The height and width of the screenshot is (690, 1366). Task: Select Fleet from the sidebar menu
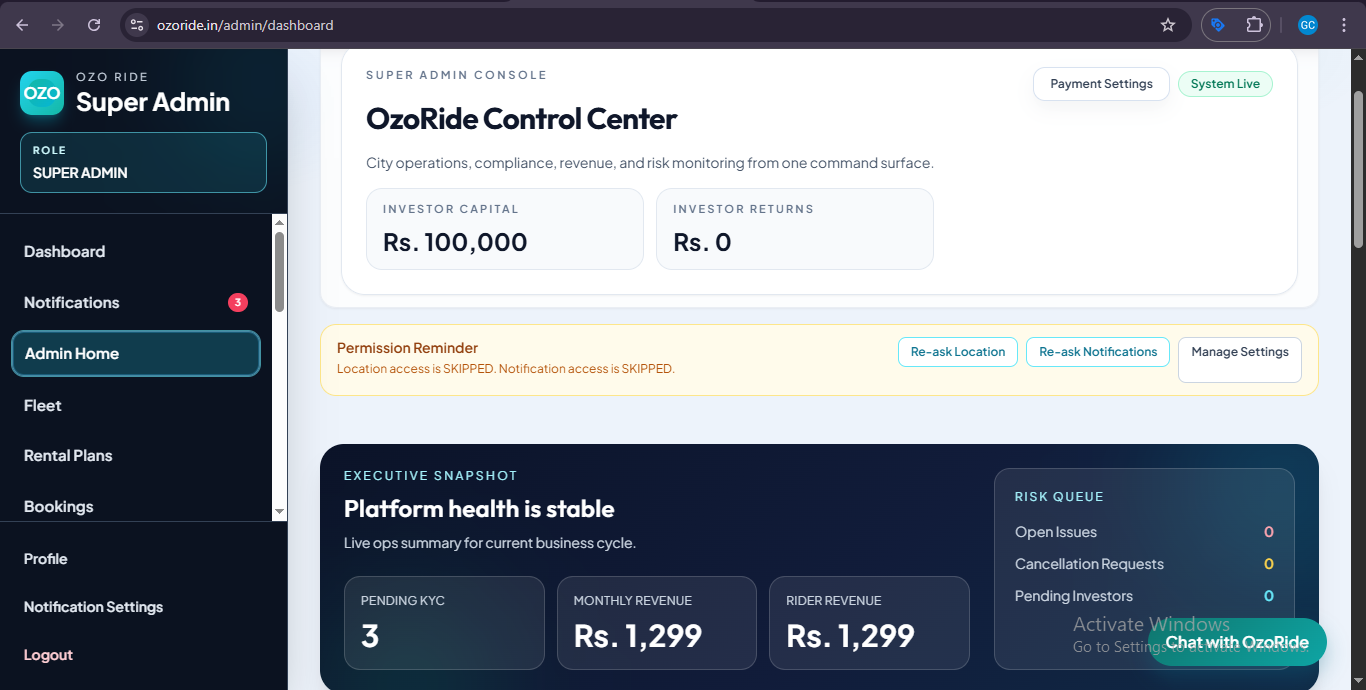click(42, 405)
